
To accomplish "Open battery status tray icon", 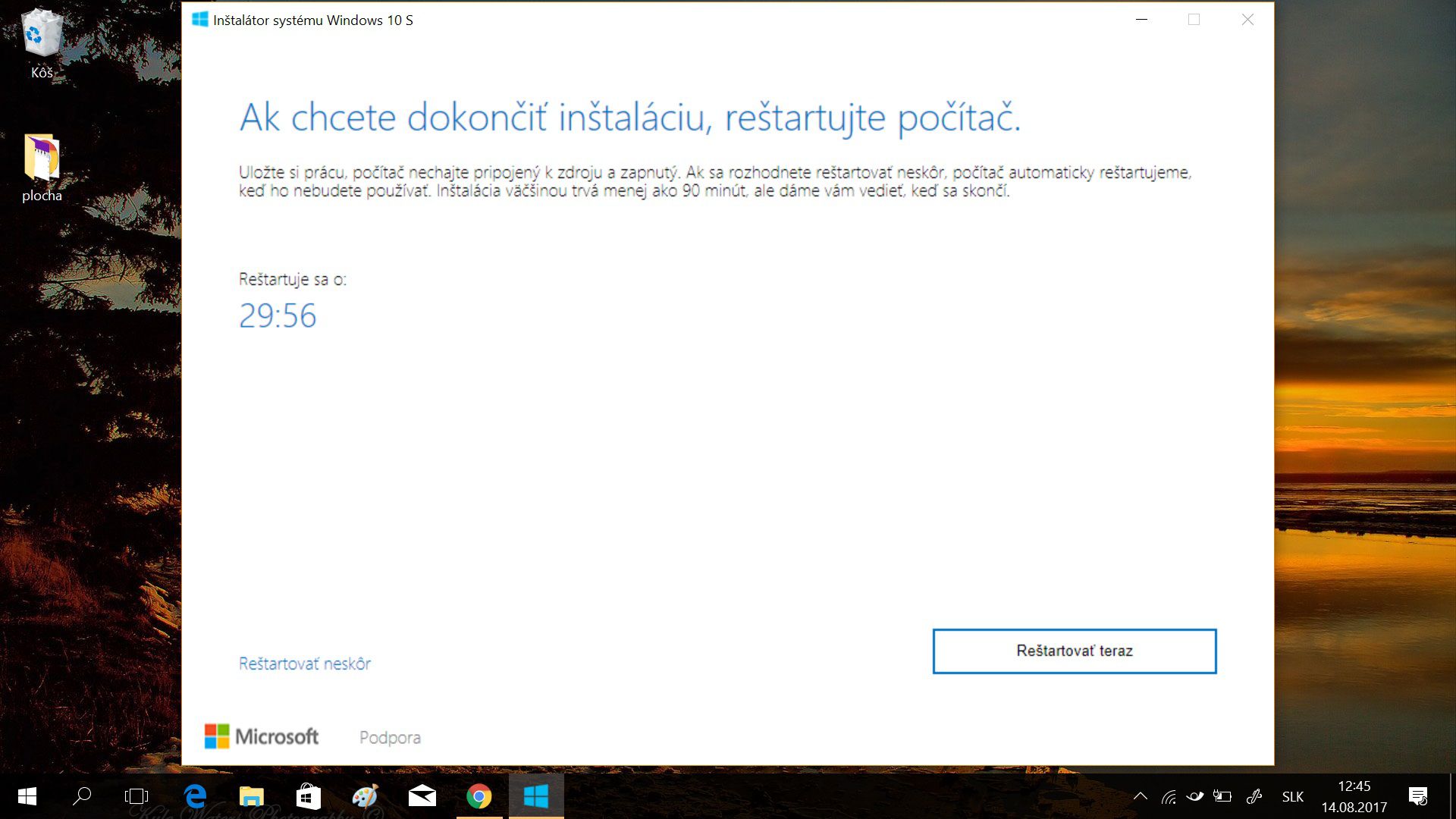I will coord(1222,796).
